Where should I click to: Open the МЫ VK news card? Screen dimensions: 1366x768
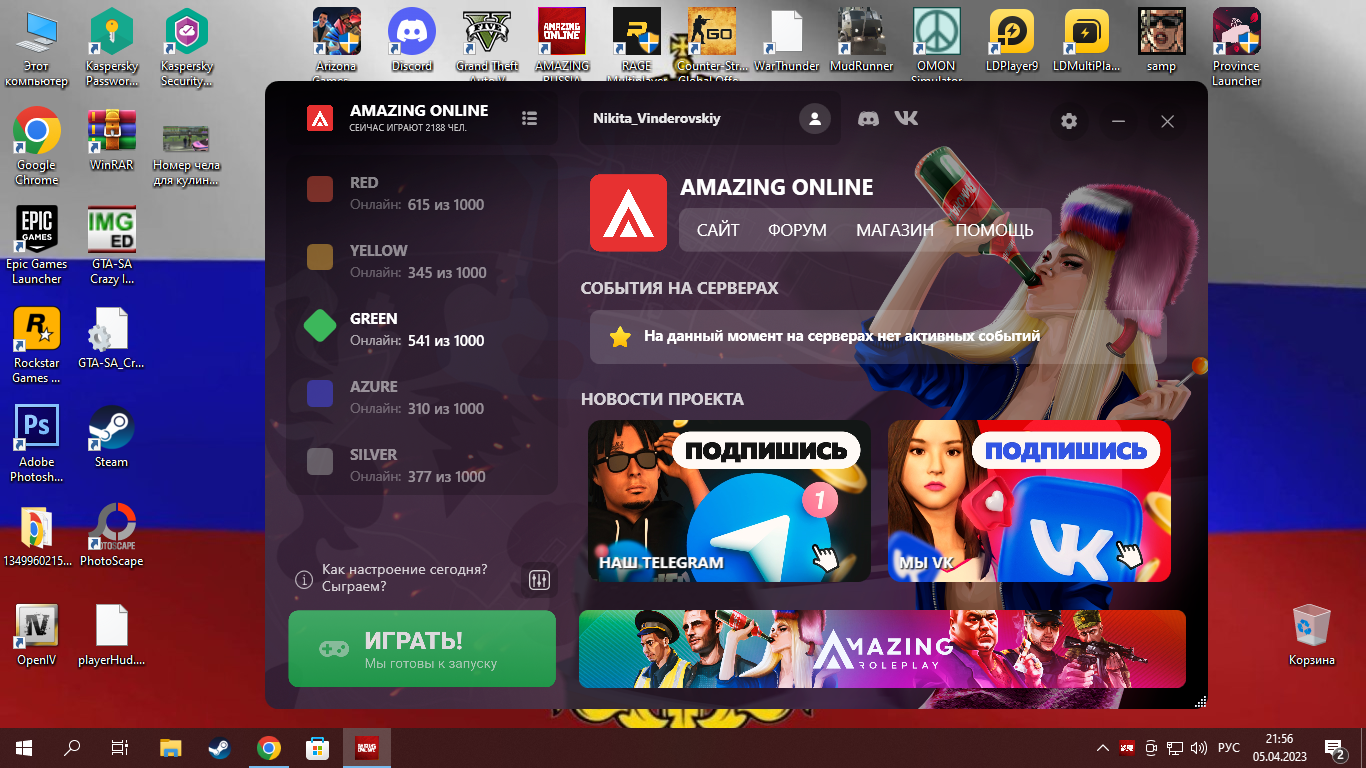[x=1029, y=501]
